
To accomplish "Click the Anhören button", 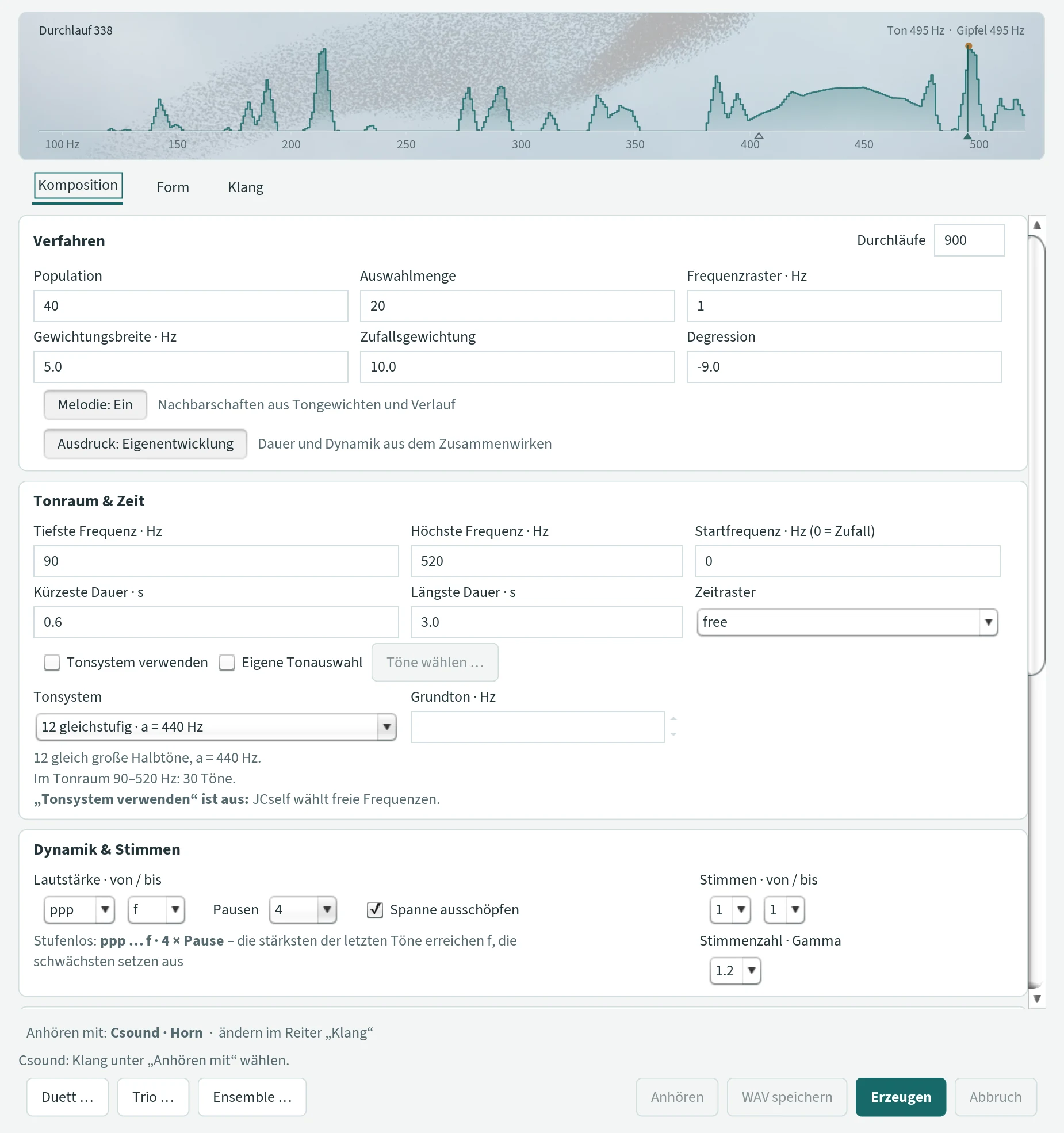I will [677, 1097].
